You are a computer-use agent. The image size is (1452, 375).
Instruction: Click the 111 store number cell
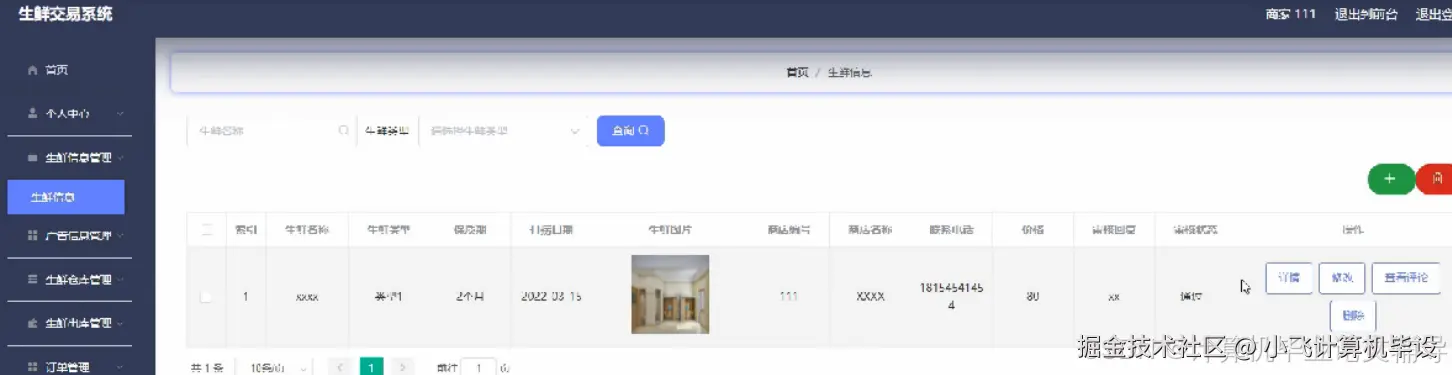789,297
